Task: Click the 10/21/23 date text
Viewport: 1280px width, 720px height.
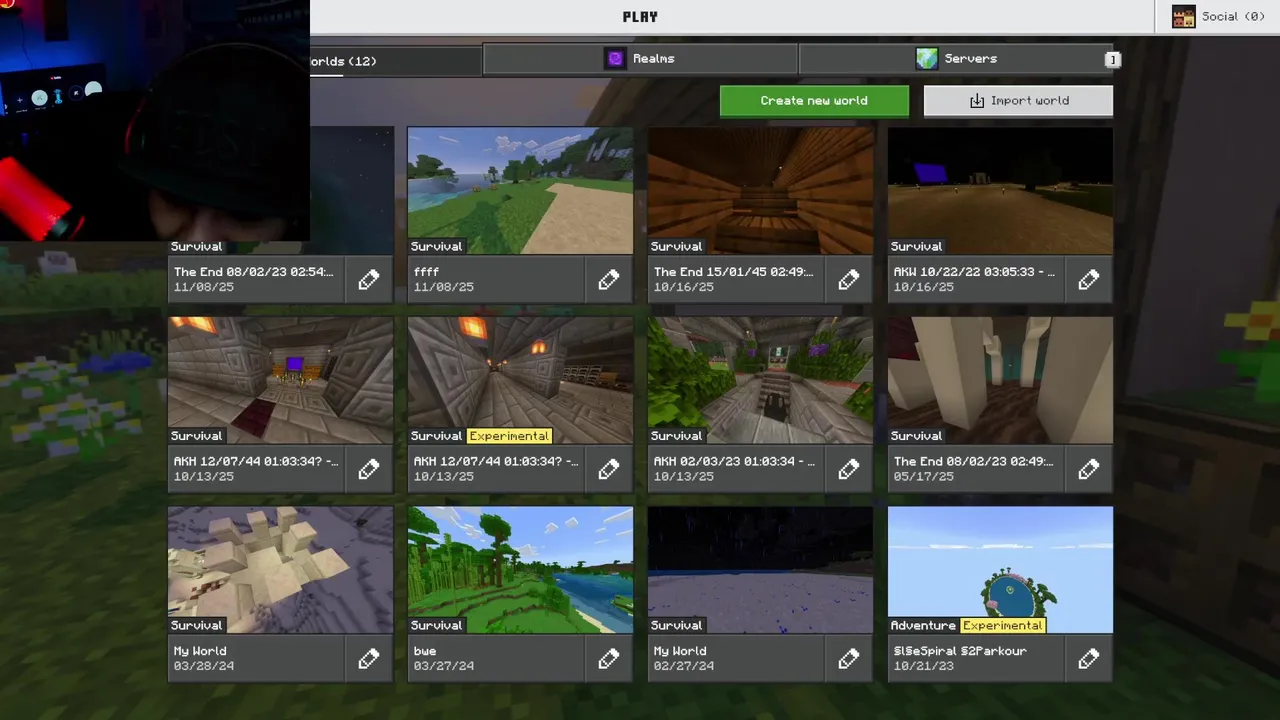Action: point(923,666)
